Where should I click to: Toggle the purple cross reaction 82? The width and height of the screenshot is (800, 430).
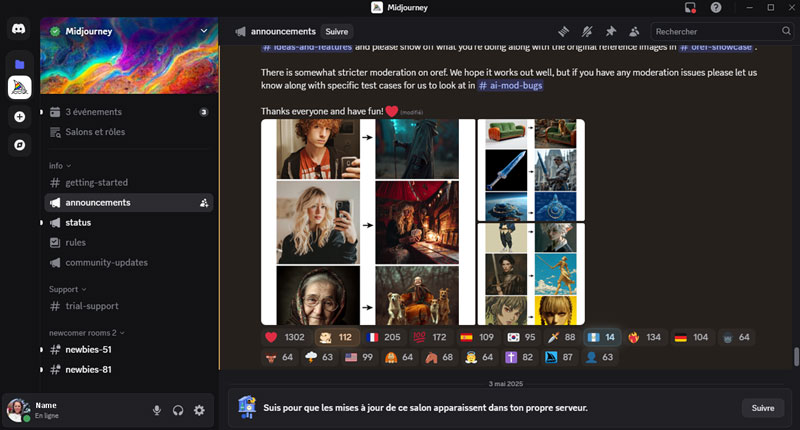(519, 357)
